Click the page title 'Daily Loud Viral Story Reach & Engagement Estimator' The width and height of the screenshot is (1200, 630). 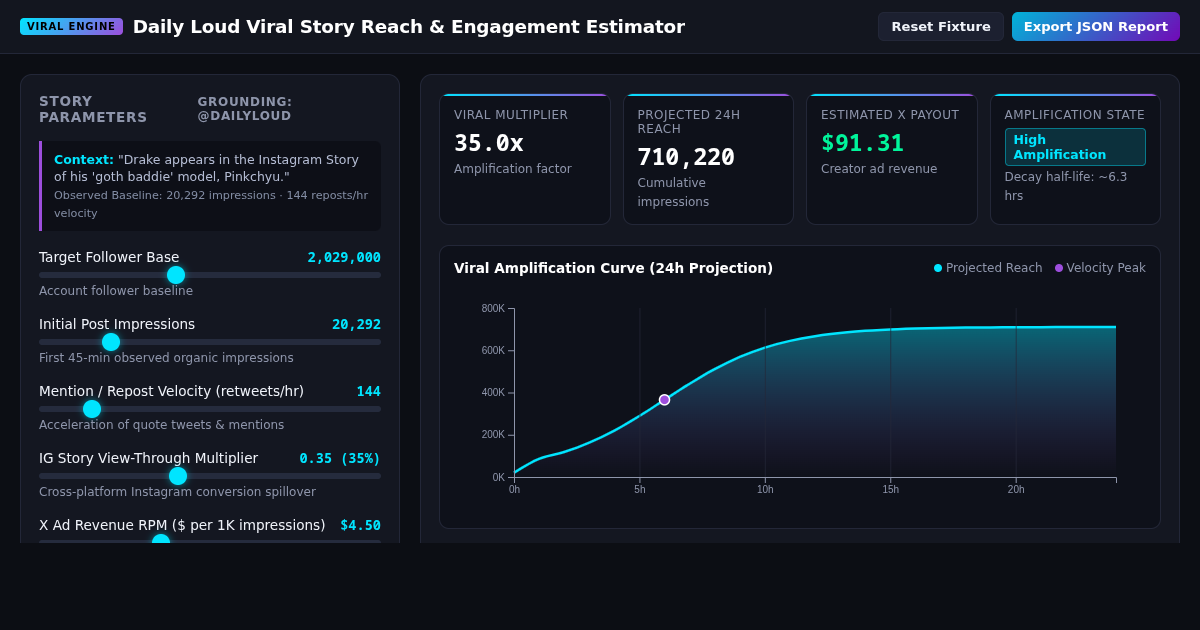pyautogui.click(x=409, y=27)
